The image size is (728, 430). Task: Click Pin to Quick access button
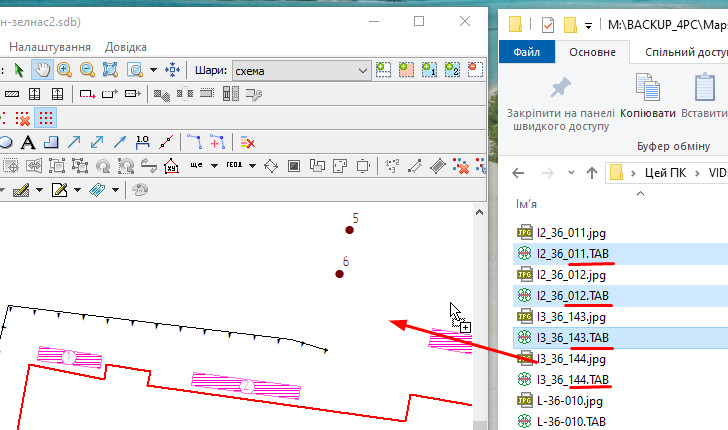(x=560, y=98)
